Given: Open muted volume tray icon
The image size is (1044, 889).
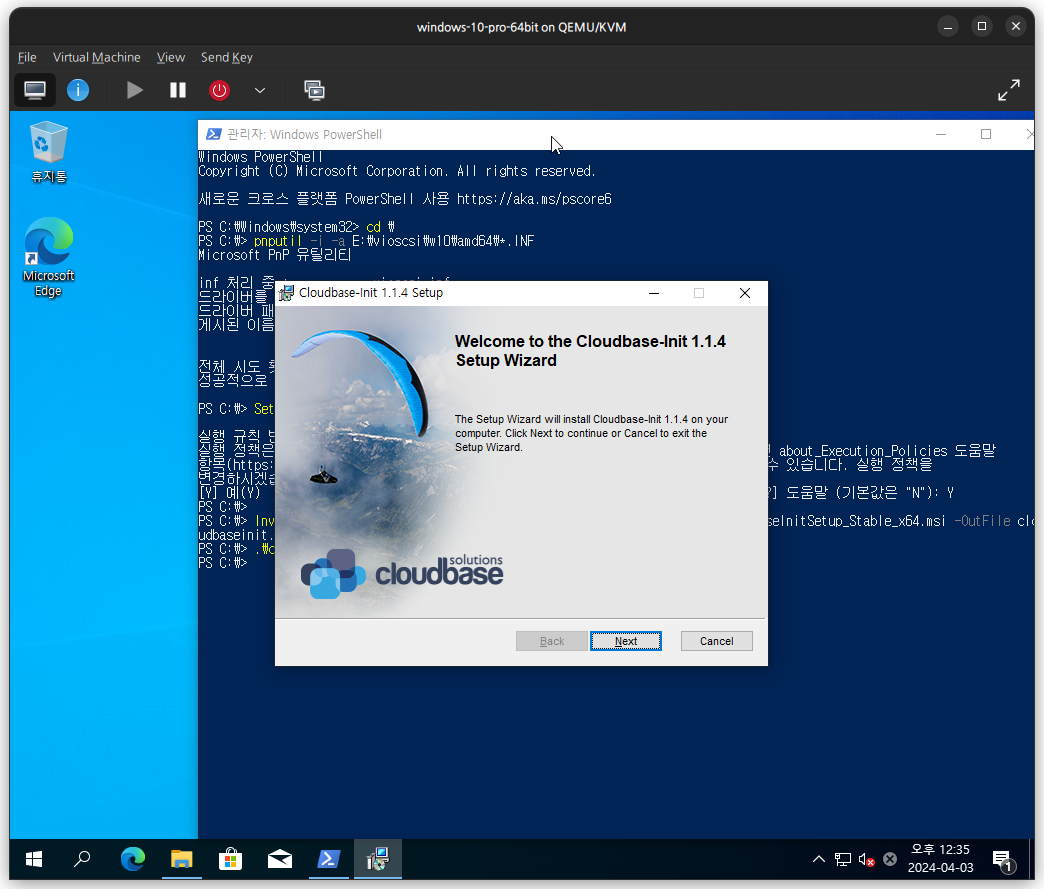Looking at the screenshot, I should pos(866,859).
